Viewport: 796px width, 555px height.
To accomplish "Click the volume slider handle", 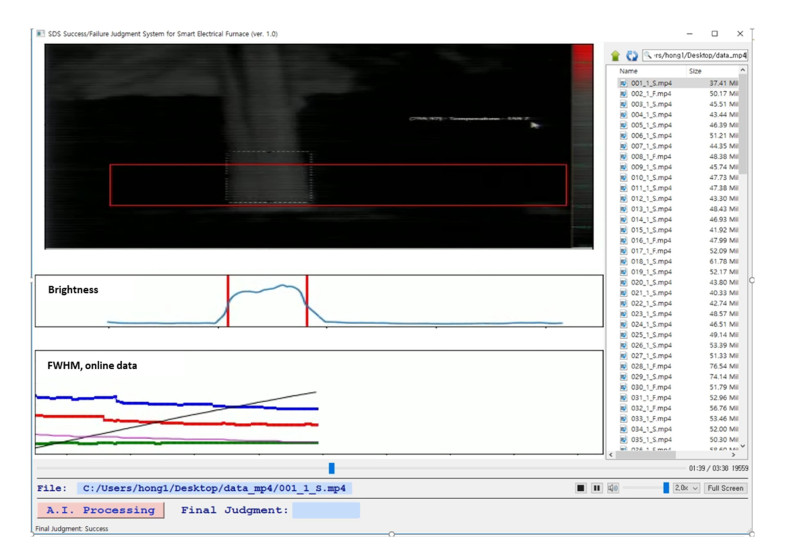I will pyautogui.click(x=666, y=488).
